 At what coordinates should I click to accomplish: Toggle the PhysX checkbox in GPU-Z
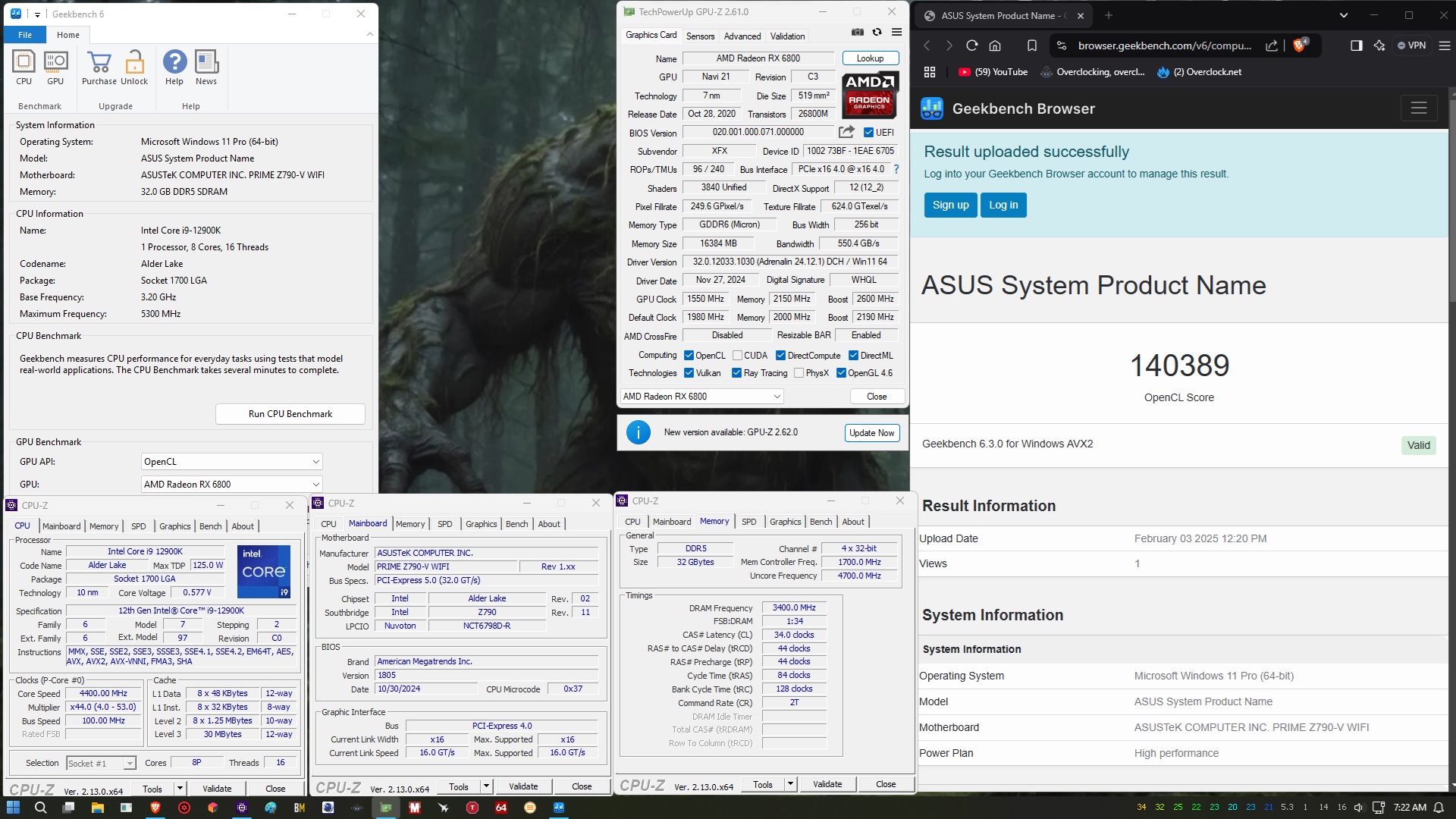799,373
